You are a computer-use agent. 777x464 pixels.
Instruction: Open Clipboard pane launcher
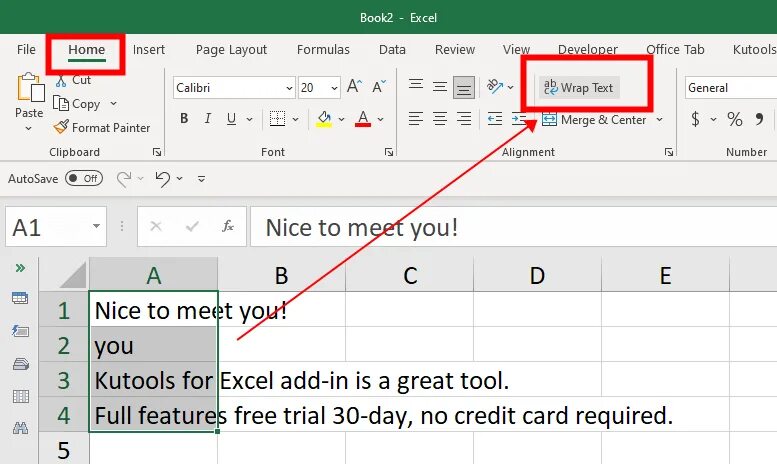pyautogui.click(x=157, y=152)
